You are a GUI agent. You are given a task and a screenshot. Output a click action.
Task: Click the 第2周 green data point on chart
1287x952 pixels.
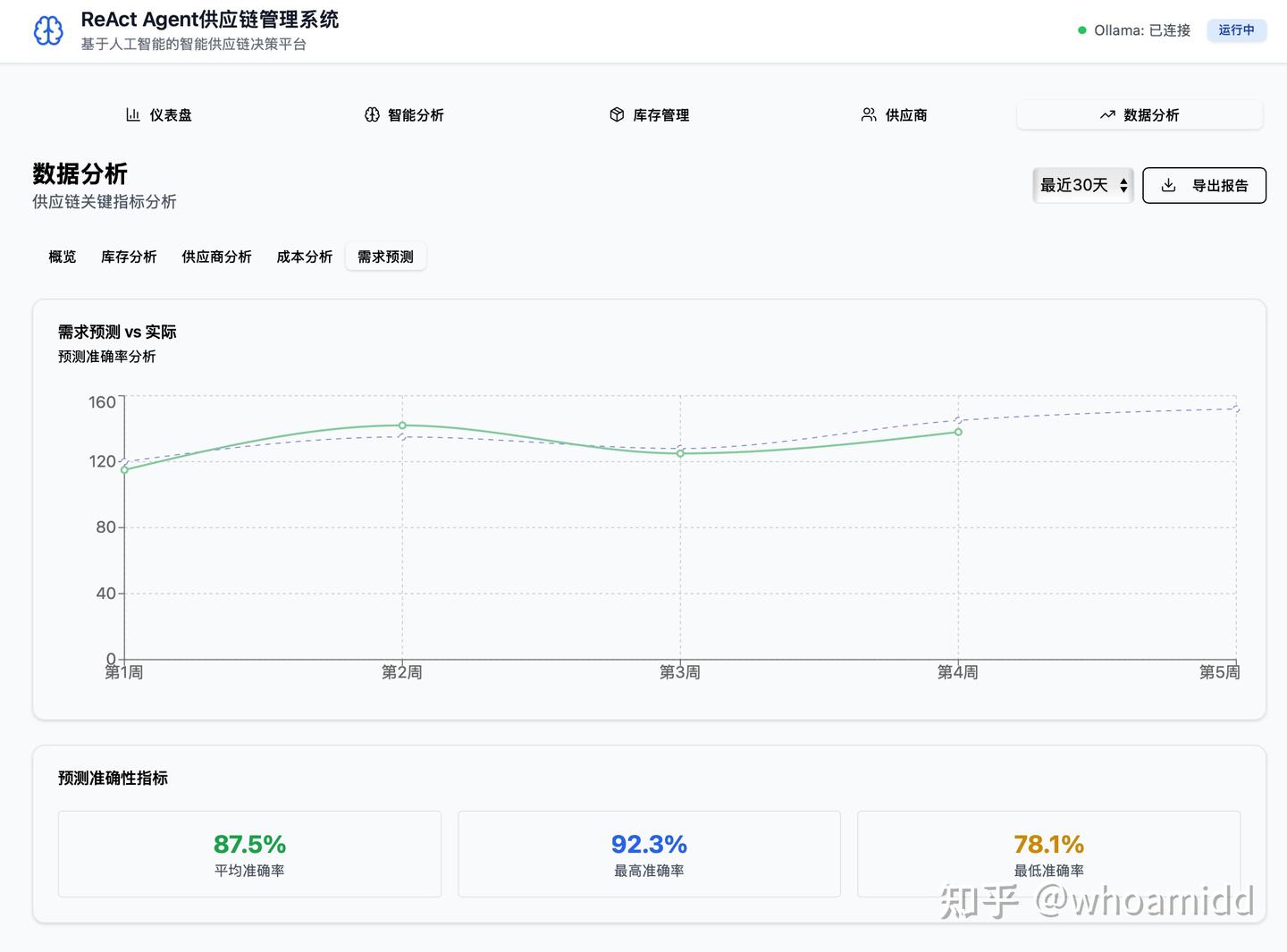tap(402, 425)
